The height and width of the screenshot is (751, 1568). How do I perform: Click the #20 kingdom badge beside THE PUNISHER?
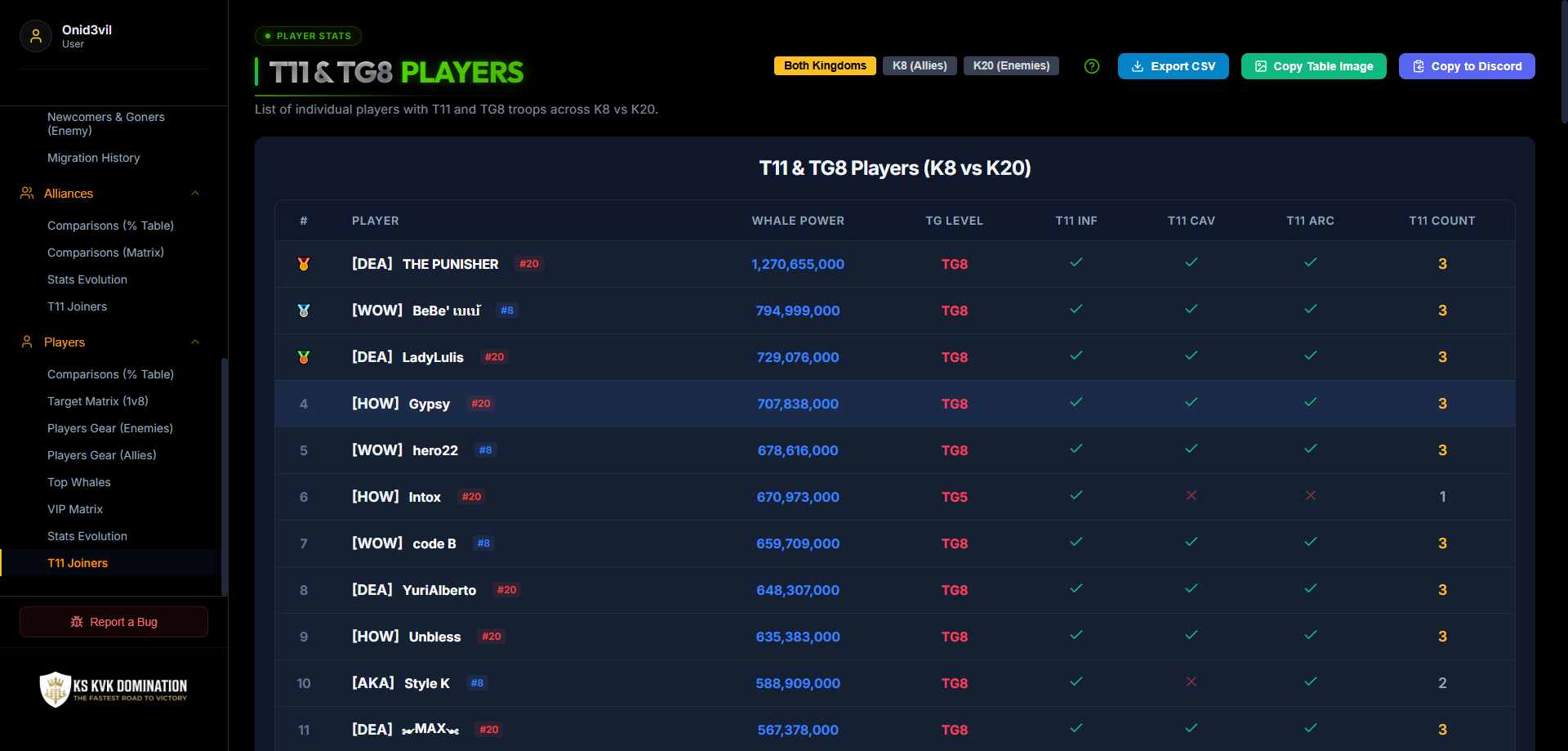click(x=529, y=264)
